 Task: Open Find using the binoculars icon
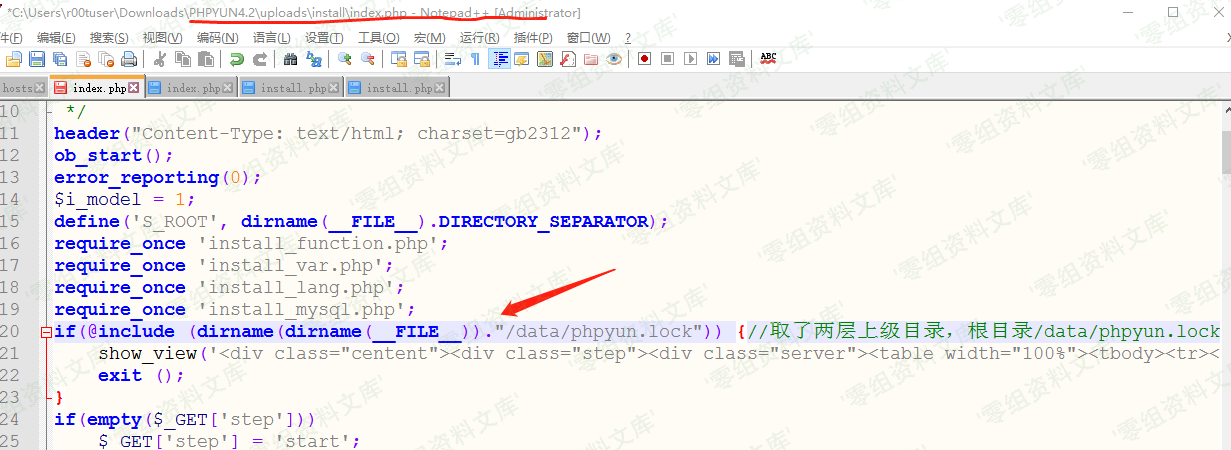(289, 59)
